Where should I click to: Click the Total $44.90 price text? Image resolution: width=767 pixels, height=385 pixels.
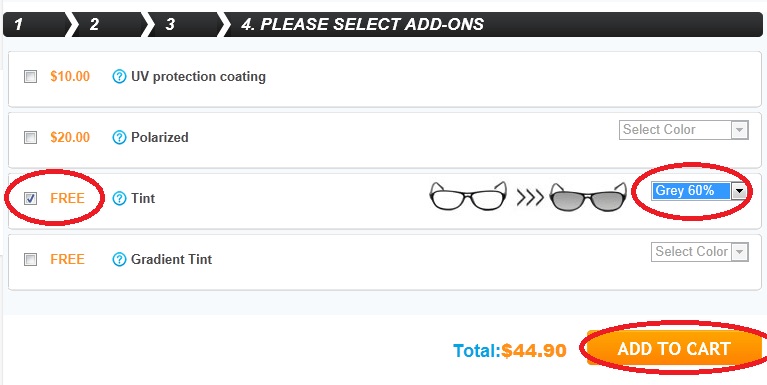[510, 350]
